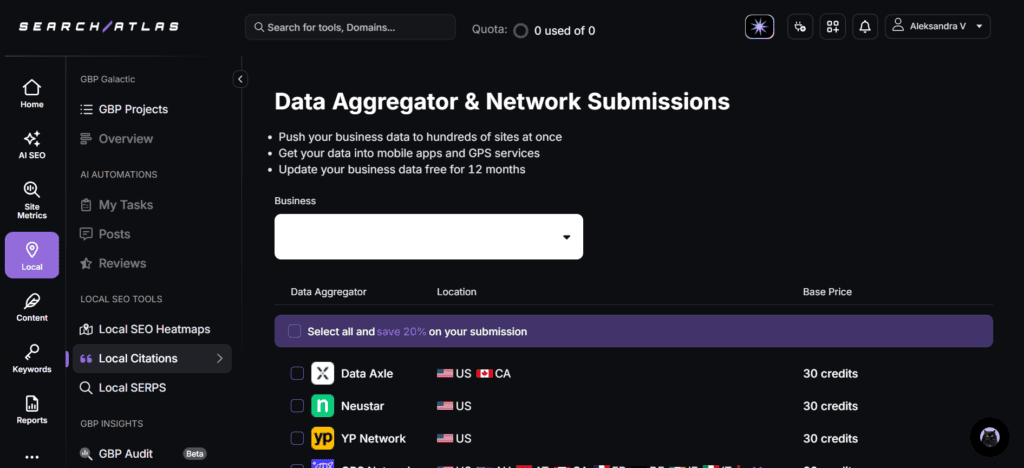Open Local SEO Heatmaps
Image resolution: width=1024 pixels, height=468 pixels.
145,329
